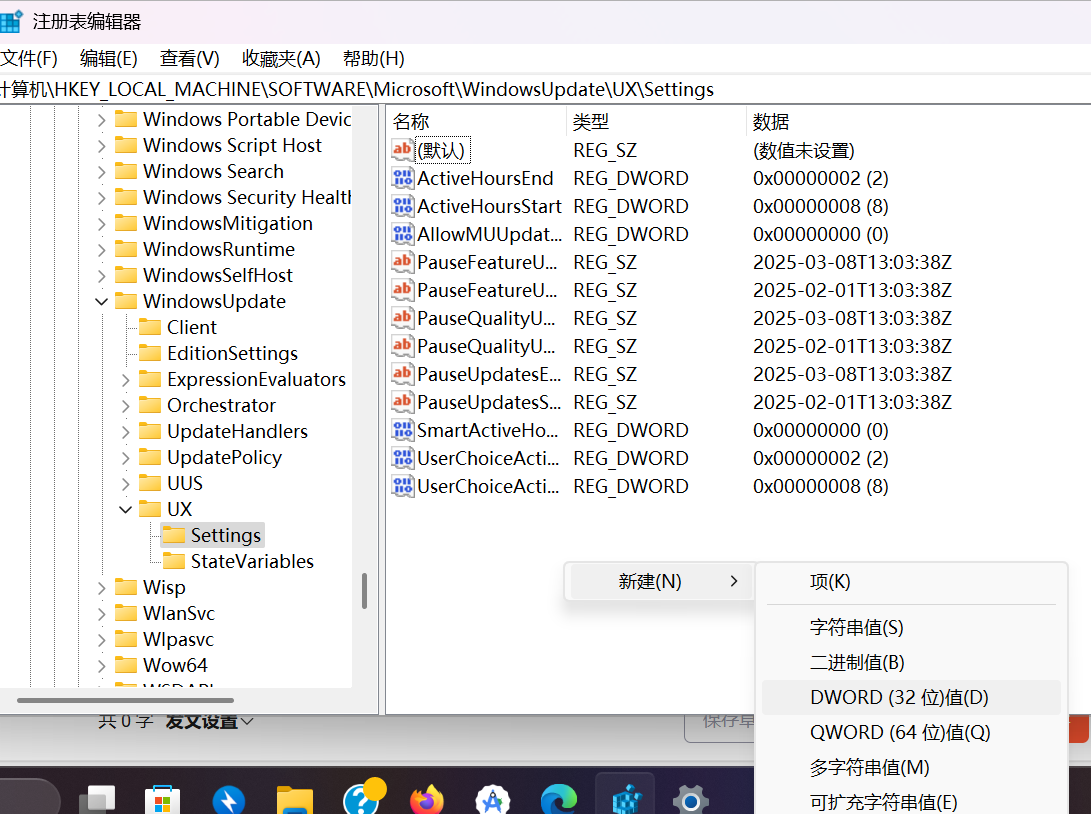Open the Get Help taskbar icon
The width and height of the screenshot is (1091, 814).
tap(363, 797)
